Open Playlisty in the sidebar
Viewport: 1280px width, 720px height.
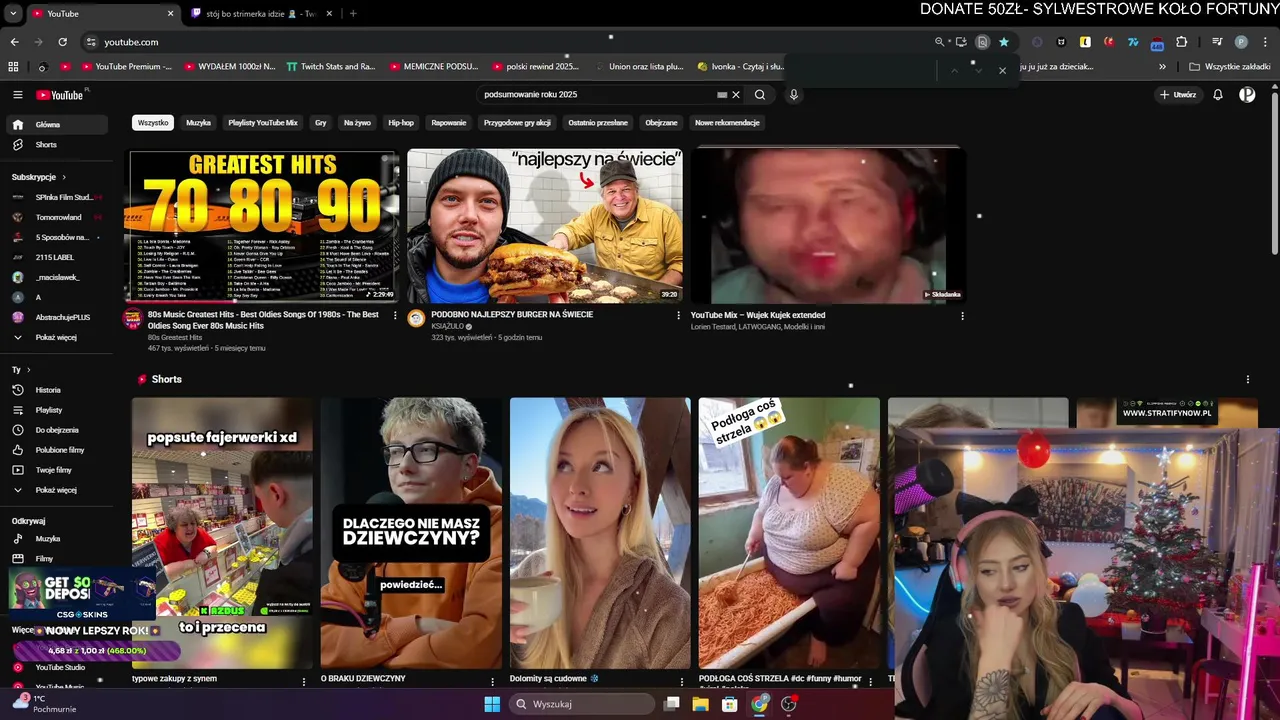(x=48, y=410)
